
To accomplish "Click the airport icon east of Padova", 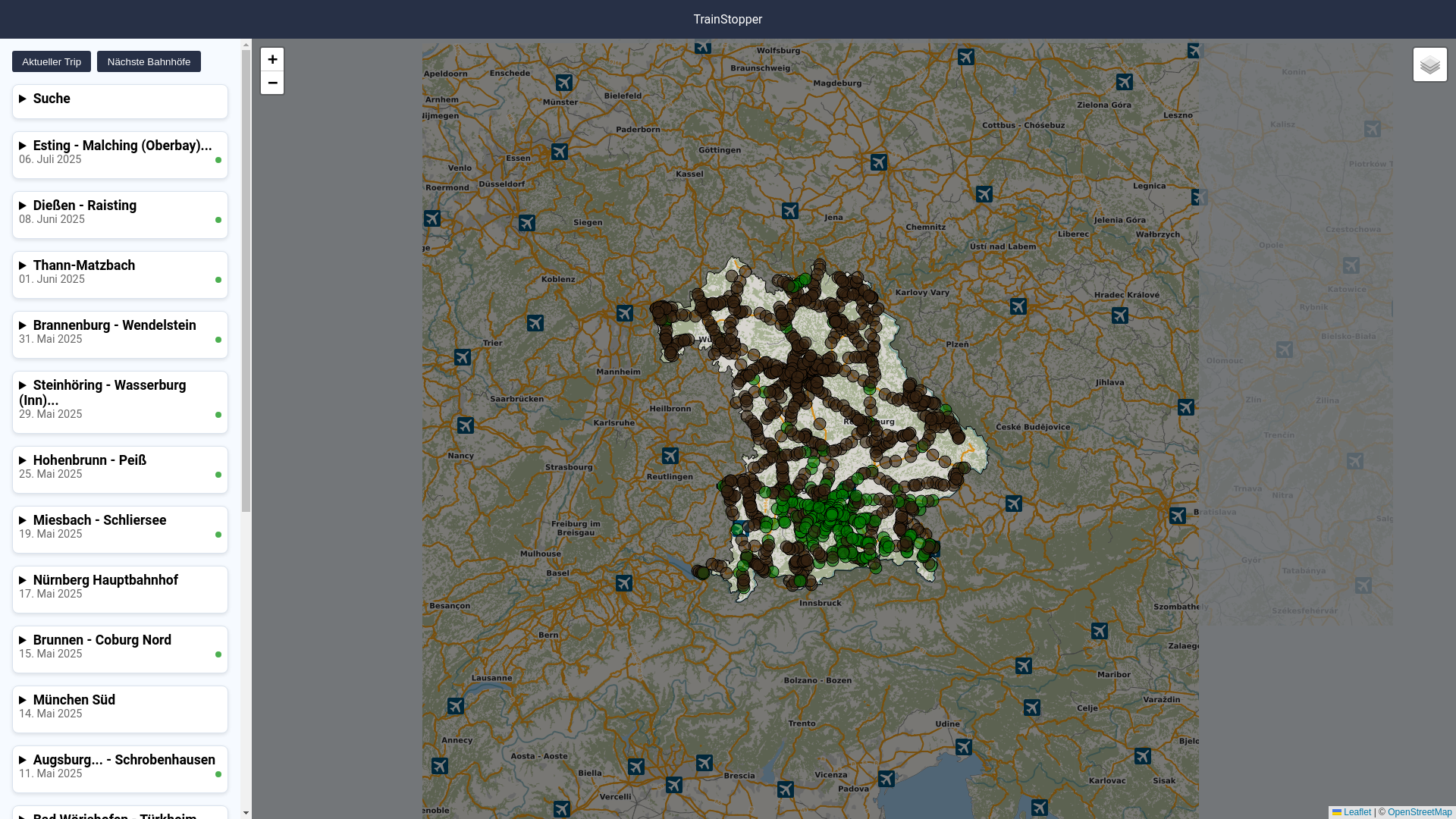I will [x=886, y=779].
